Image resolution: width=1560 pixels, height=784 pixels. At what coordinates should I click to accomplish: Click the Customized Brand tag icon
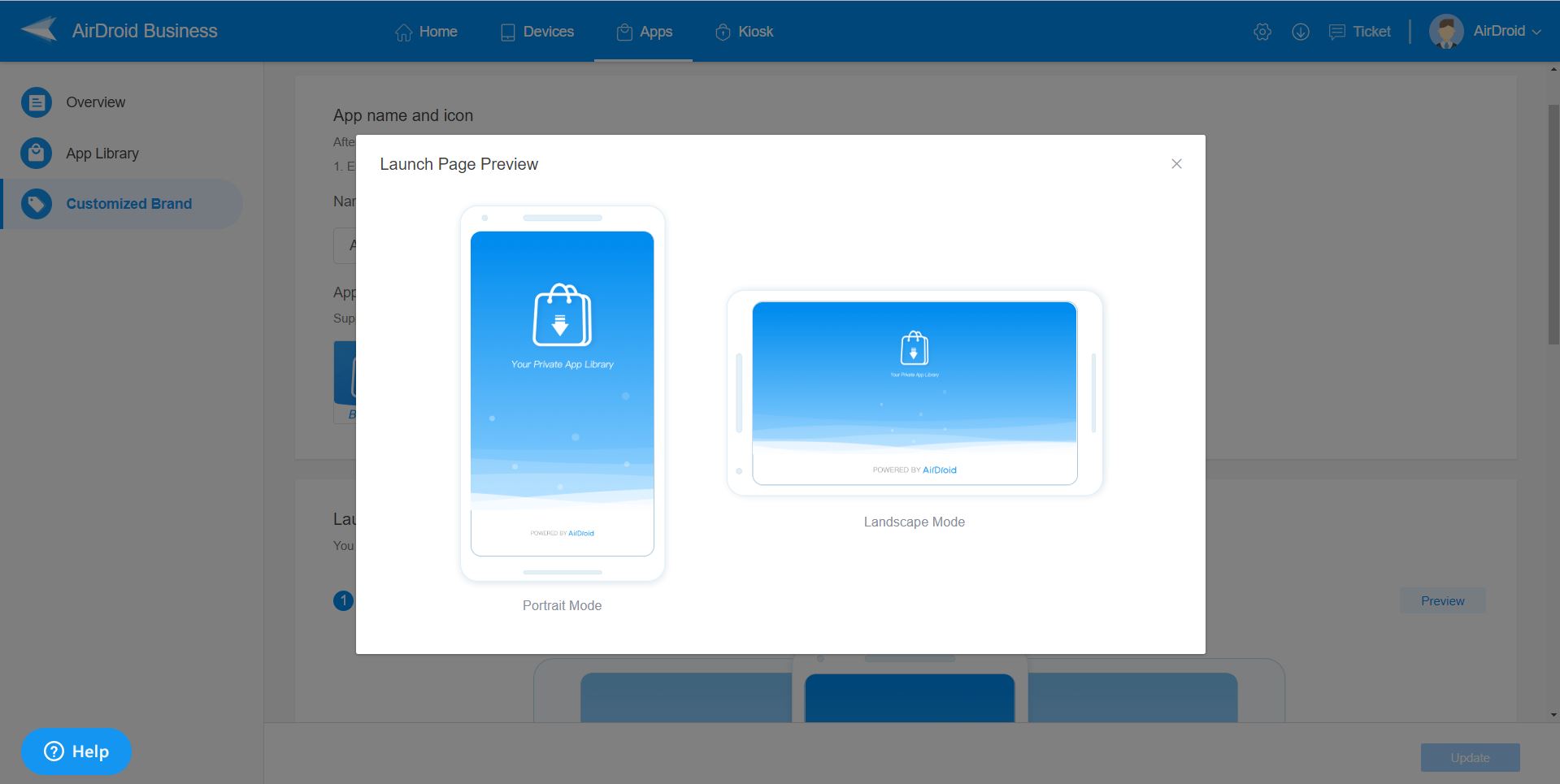click(36, 204)
